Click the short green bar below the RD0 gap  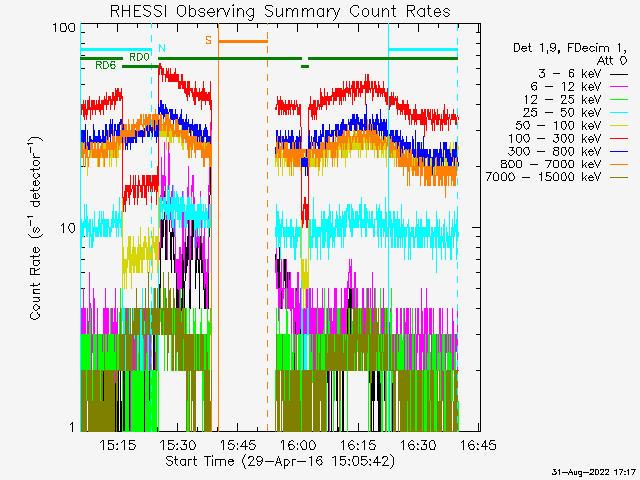[x=305, y=67]
